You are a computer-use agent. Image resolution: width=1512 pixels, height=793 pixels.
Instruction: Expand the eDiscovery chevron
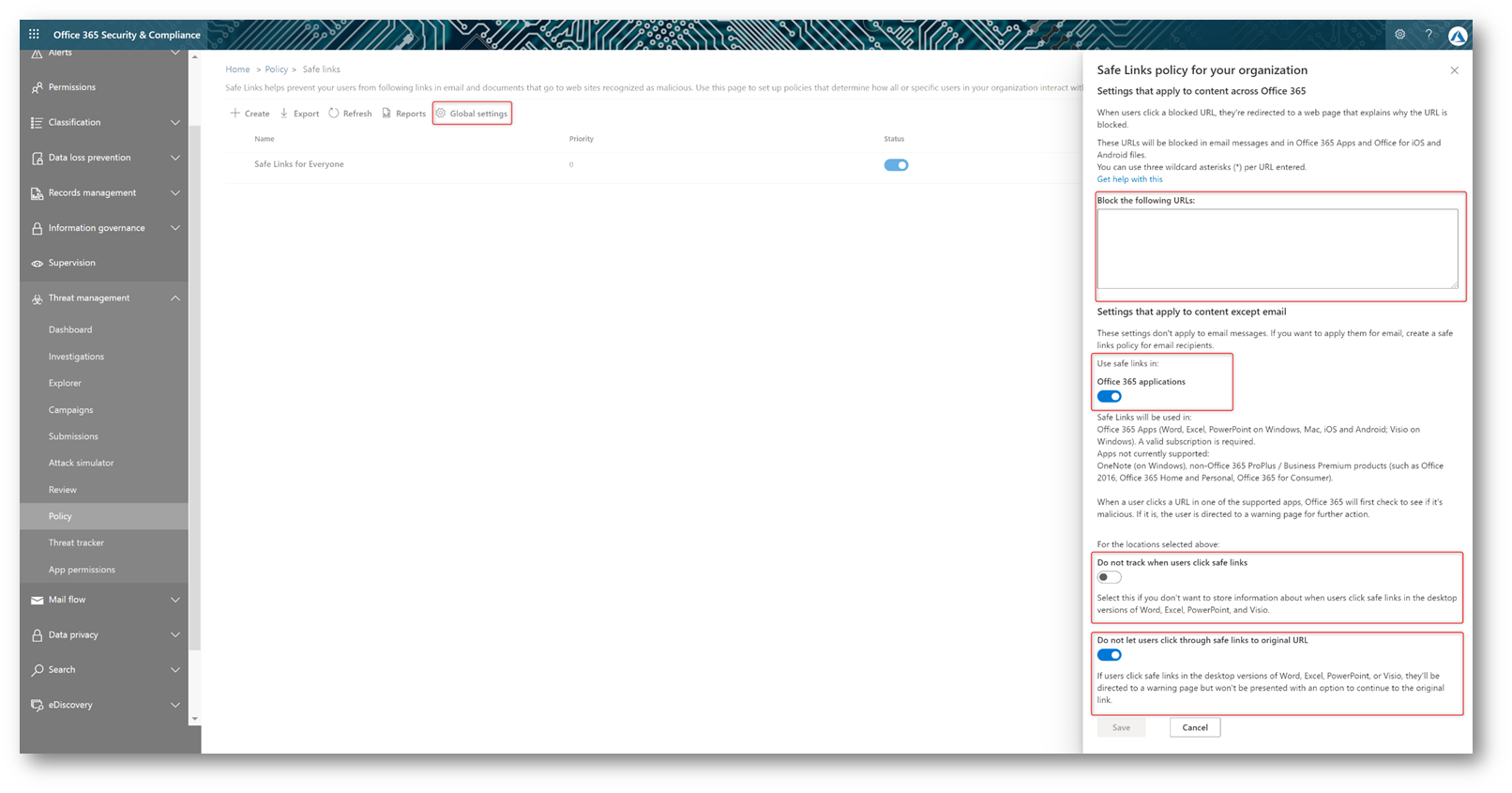175,706
